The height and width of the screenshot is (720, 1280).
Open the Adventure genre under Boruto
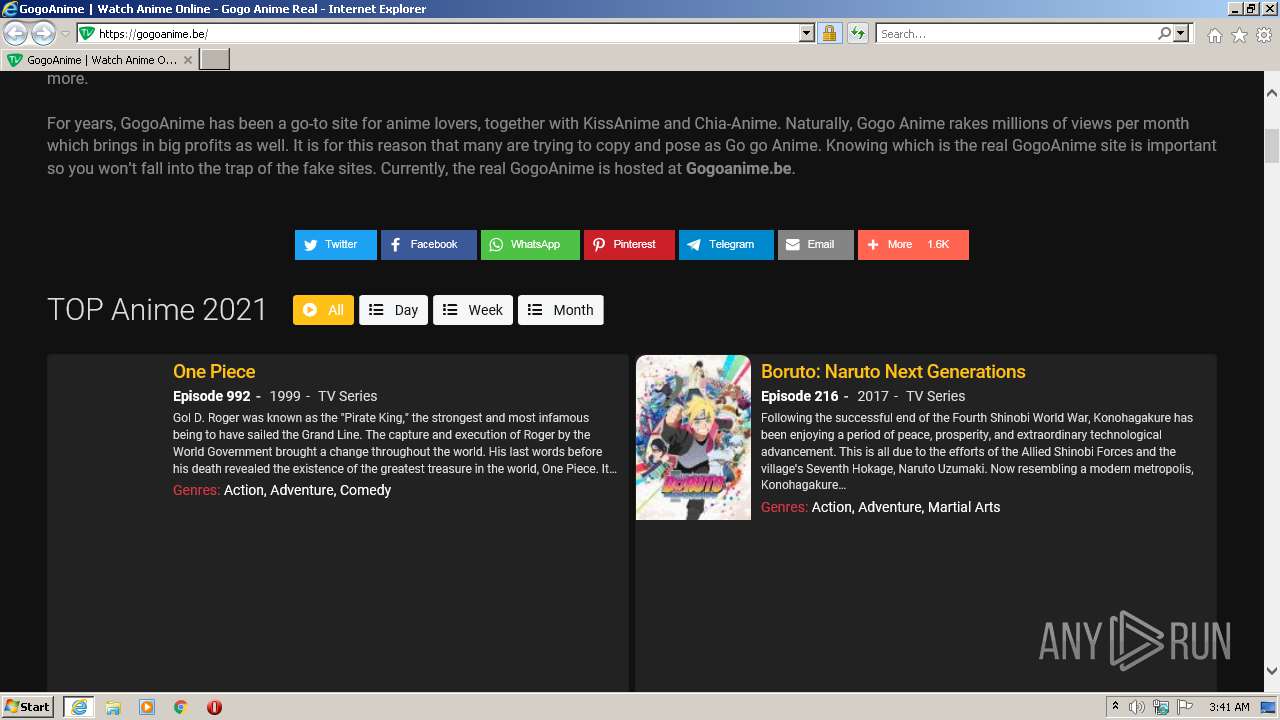(890, 507)
